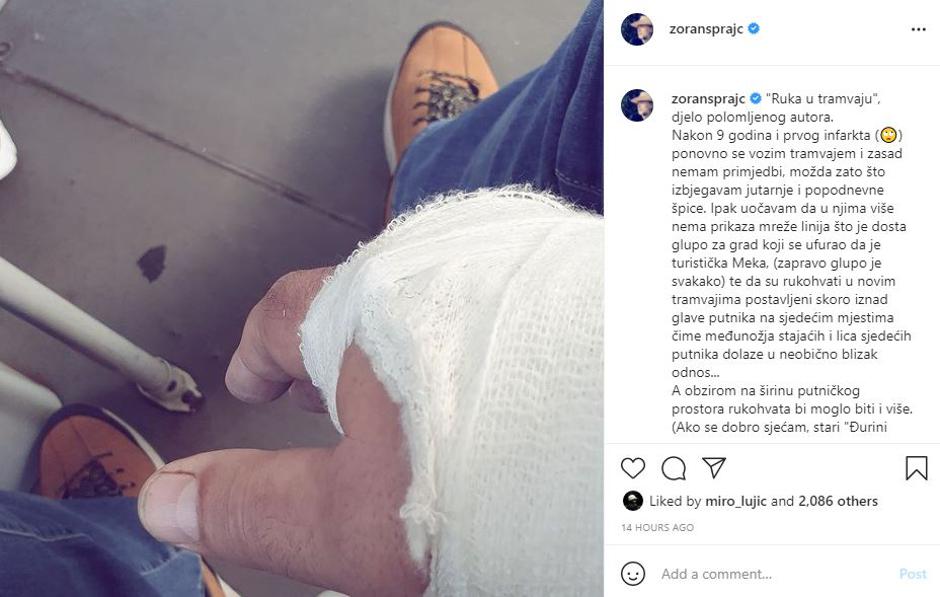Open miro_lujic profile link
Viewport: 940px width, 597px height.
pyautogui.click(x=736, y=501)
